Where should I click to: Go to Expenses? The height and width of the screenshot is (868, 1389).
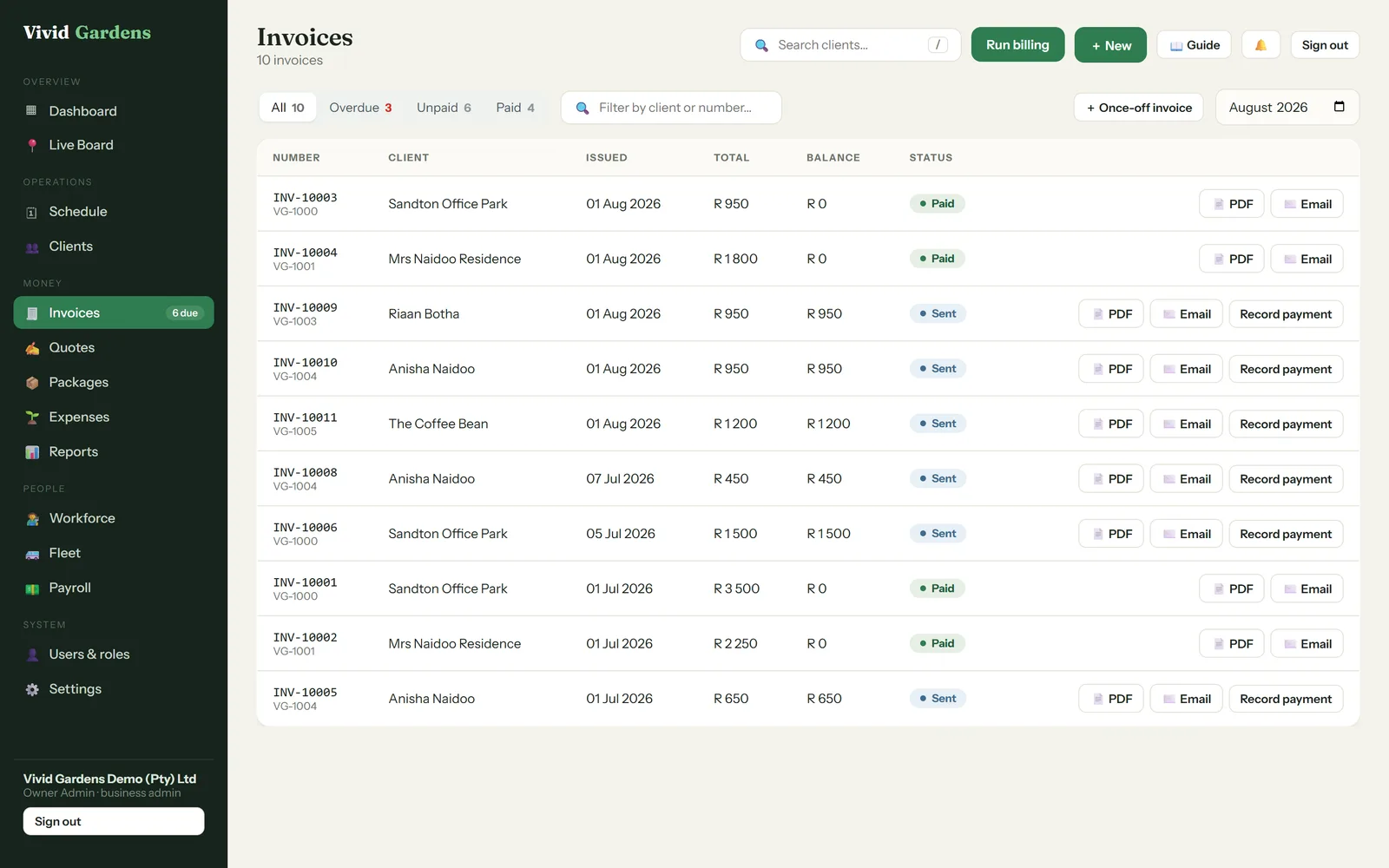pos(114,417)
